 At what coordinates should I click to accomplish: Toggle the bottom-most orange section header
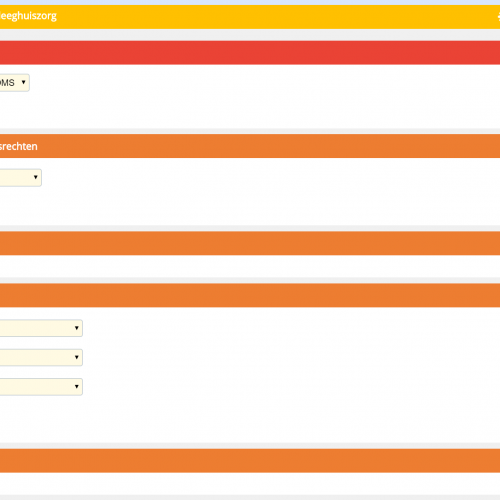tap(250, 461)
